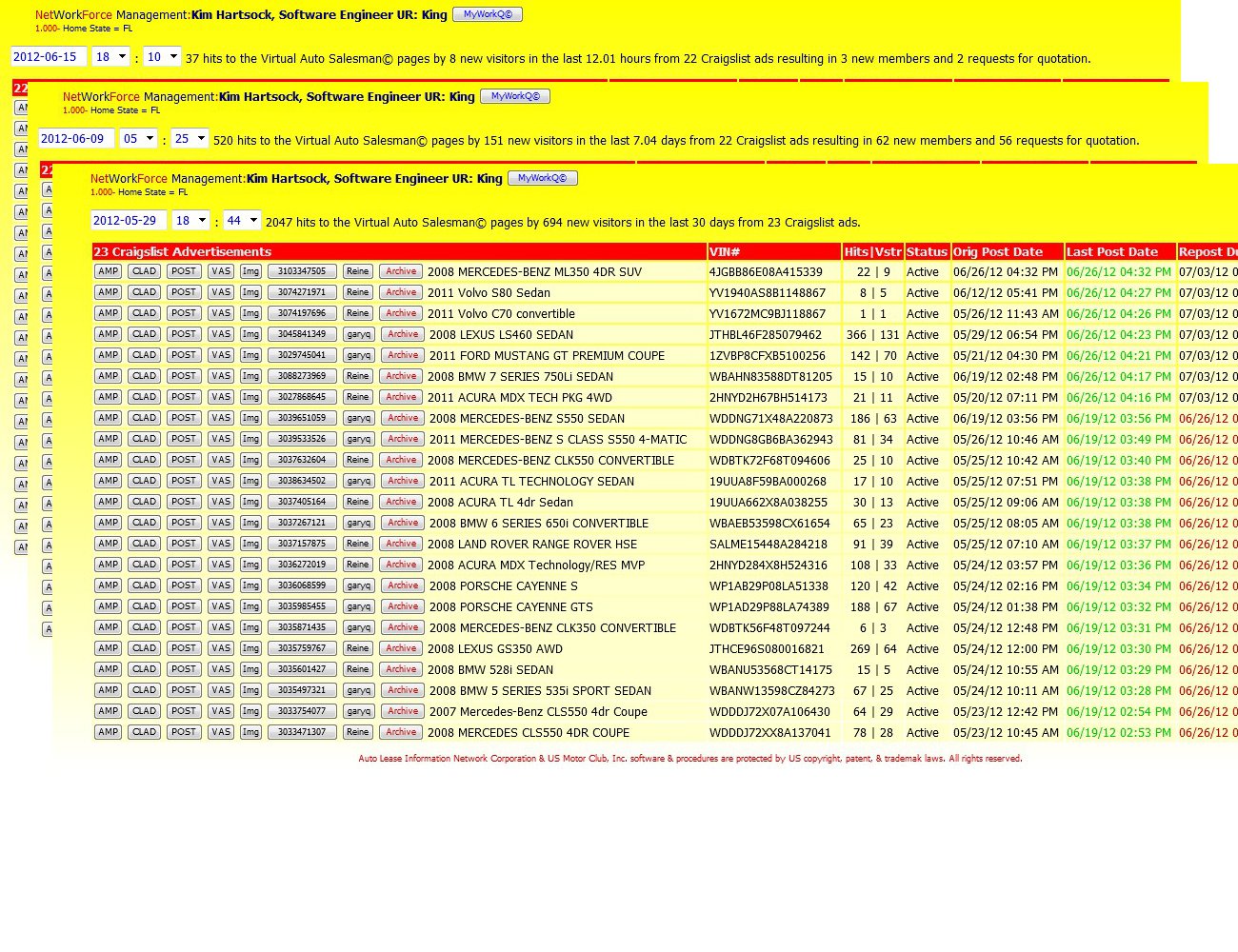The width and height of the screenshot is (1238, 952).
Task: Click CLAD for the 2008 BMW 6 SERIES 650i
Action: [145, 523]
